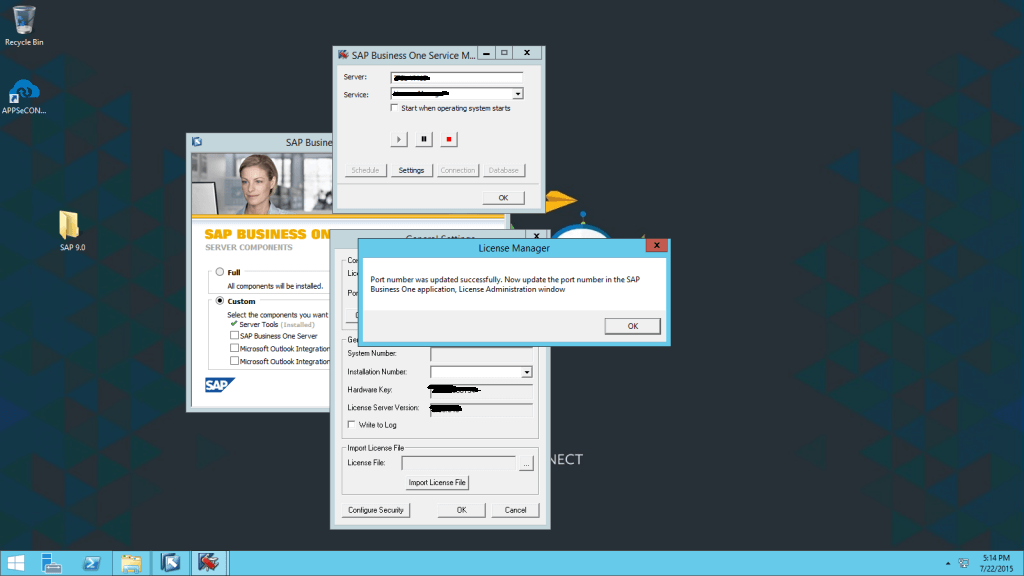Click the License Server Version field

click(x=481, y=408)
